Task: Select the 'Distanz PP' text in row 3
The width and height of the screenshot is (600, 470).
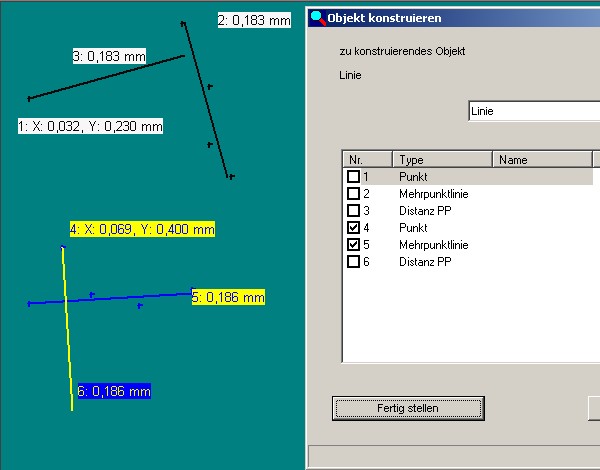Action: coord(425,211)
